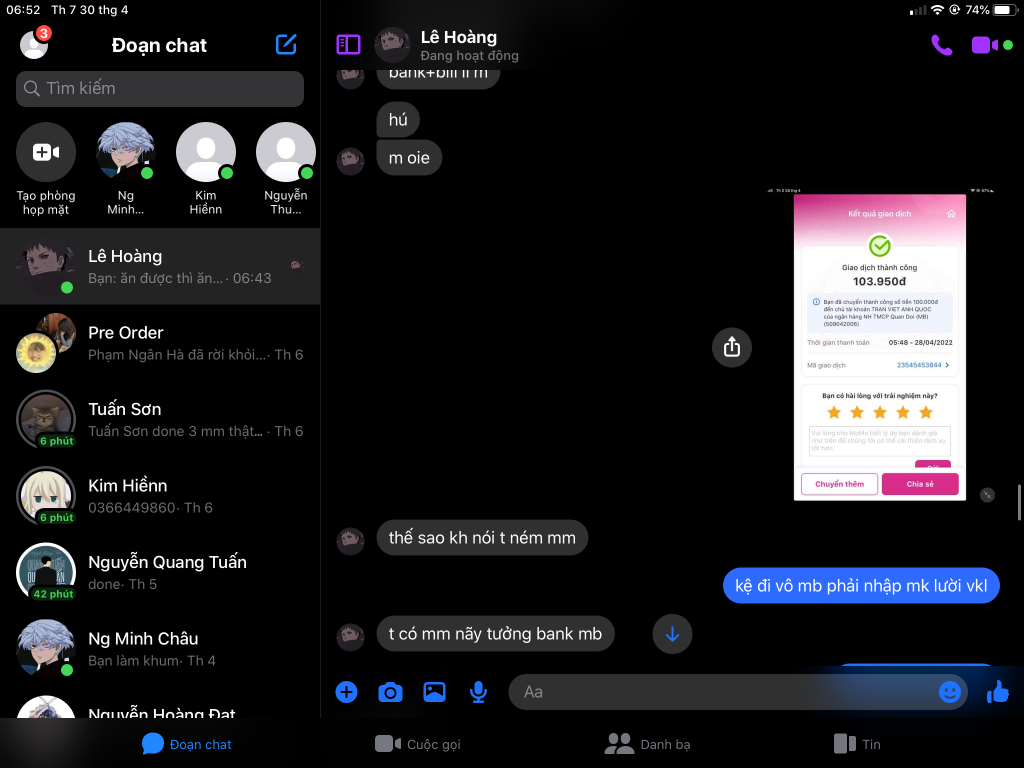This screenshot has height=768, width=1024.
Task: Switch to Cuộc gọi tab
Action: click(x=418, y=744)
